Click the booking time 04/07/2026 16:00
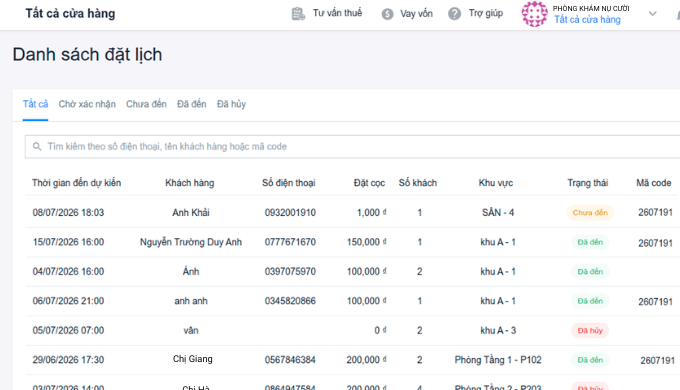 click(x=69, y=272)
